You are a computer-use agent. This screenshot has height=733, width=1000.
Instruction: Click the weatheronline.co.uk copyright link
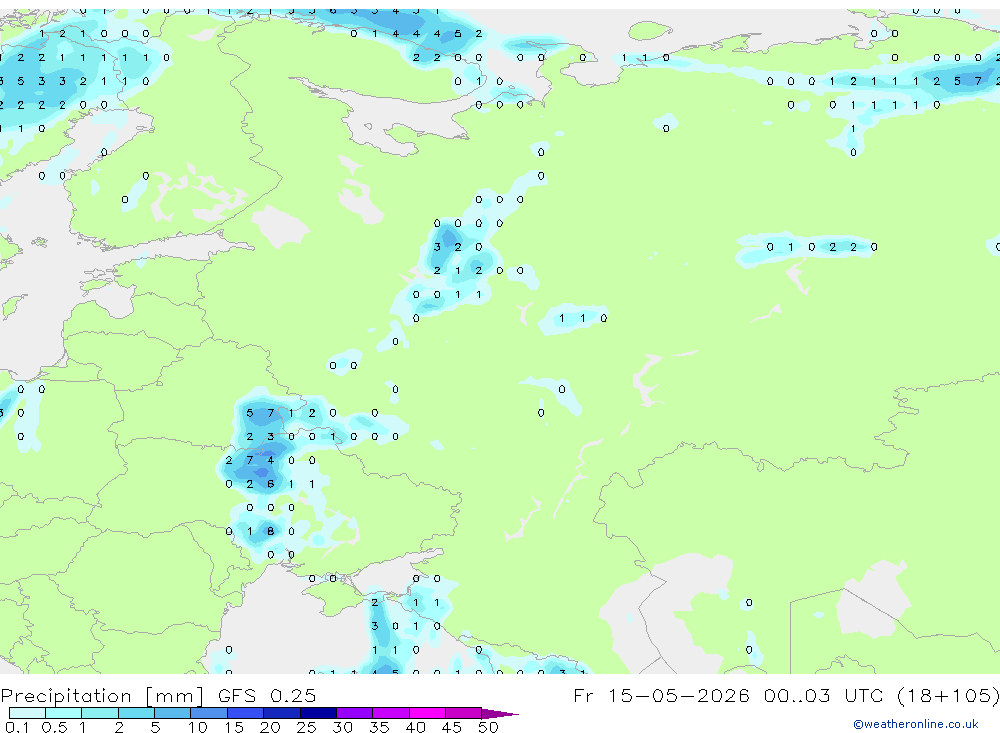click(916, 724)
